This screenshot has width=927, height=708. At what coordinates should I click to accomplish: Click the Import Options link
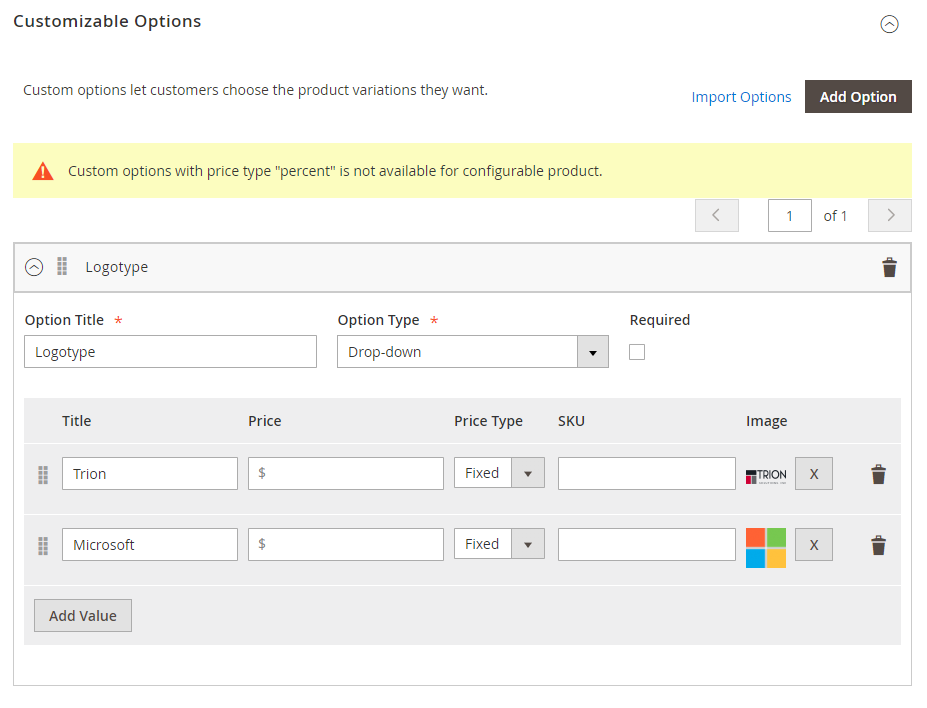tap(741, 97)
